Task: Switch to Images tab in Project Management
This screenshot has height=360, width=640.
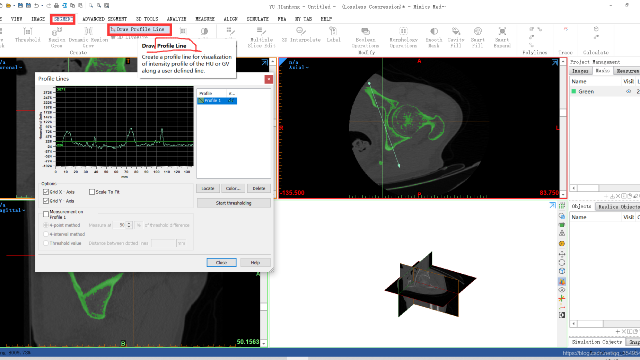Action: [x=580, y=71]
